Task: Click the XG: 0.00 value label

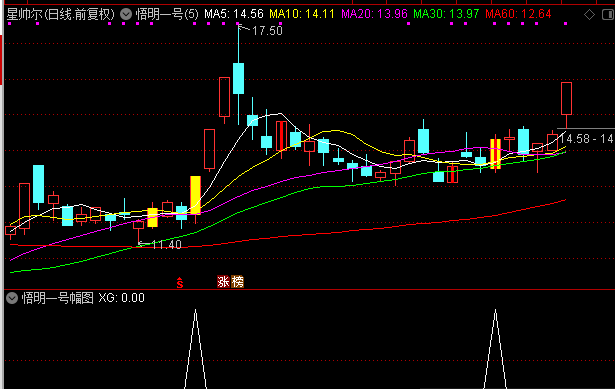Action: pos(121,298)
